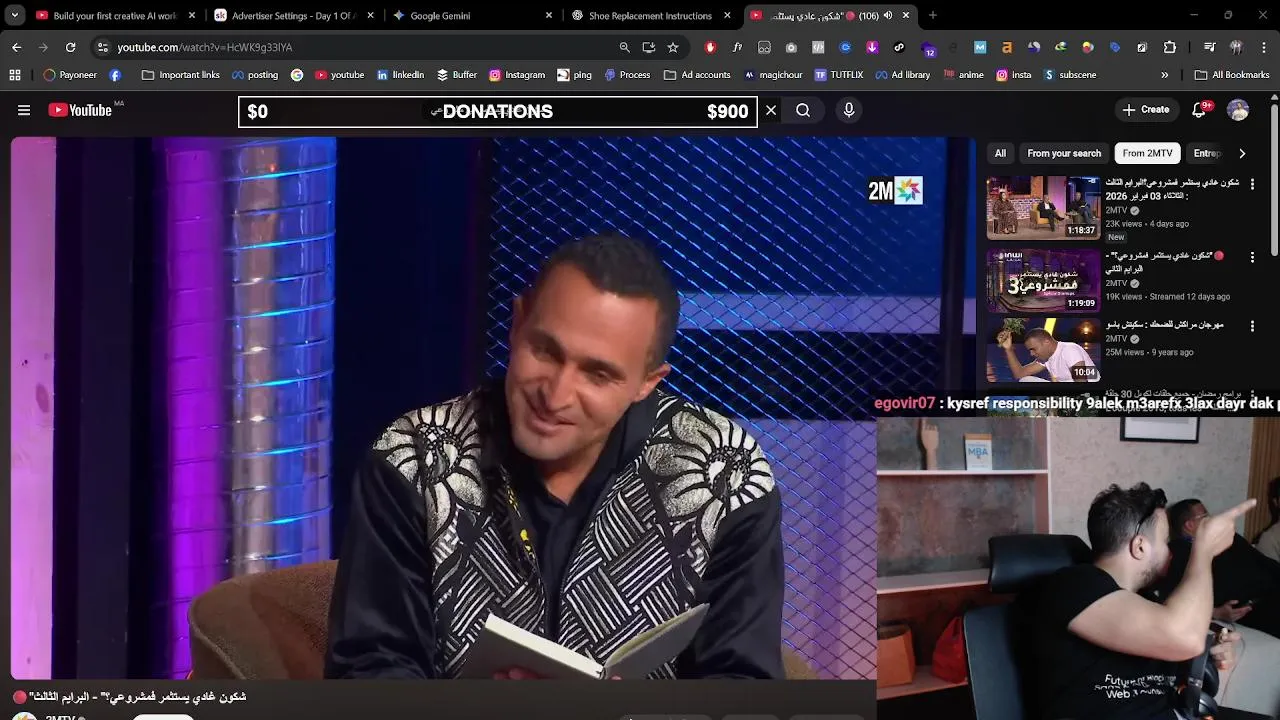Open options menu for the 23K views video
Viewport: 1280px width, 720px height.
pyautogui.click(x=1252, y=185)
